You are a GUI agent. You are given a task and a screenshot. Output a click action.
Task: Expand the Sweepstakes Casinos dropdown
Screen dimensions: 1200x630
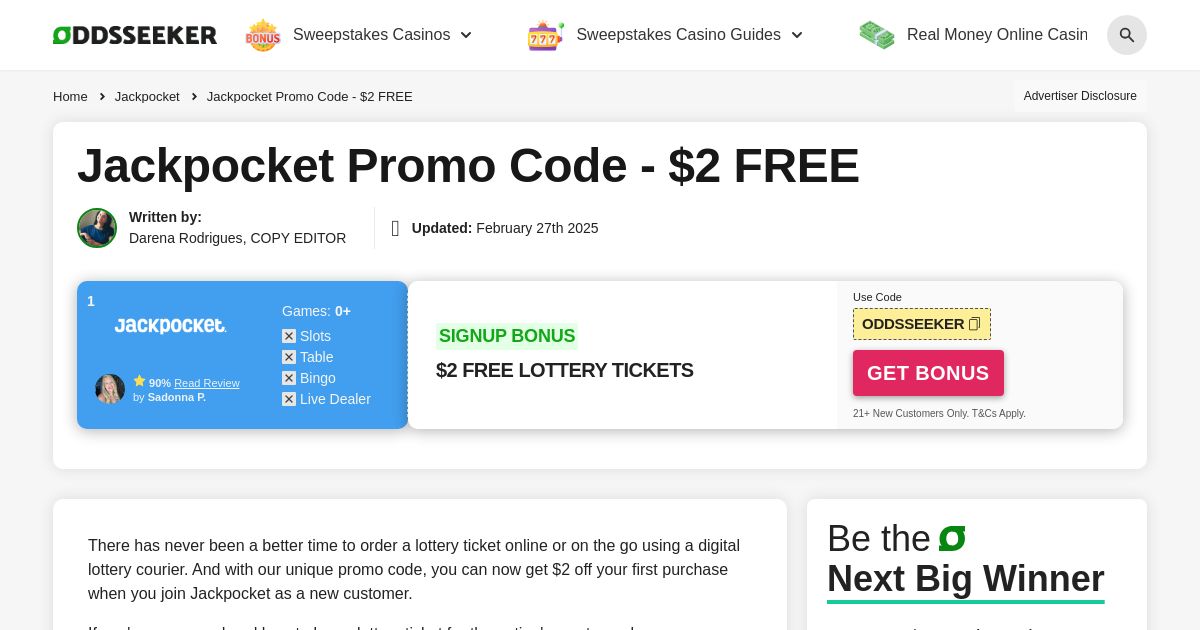(466, 35)
